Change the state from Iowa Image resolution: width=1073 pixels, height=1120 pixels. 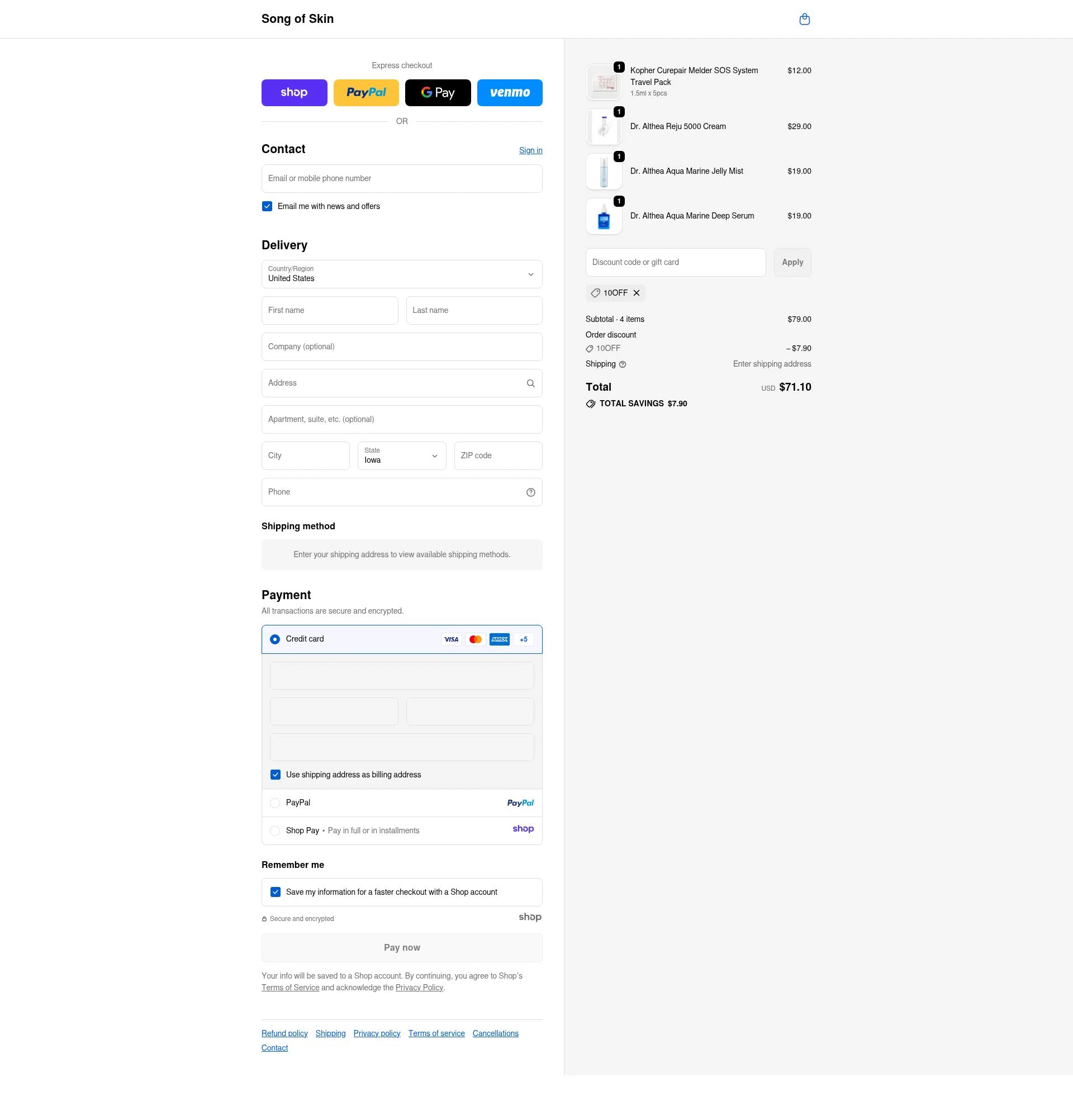[x=402, y=455]
